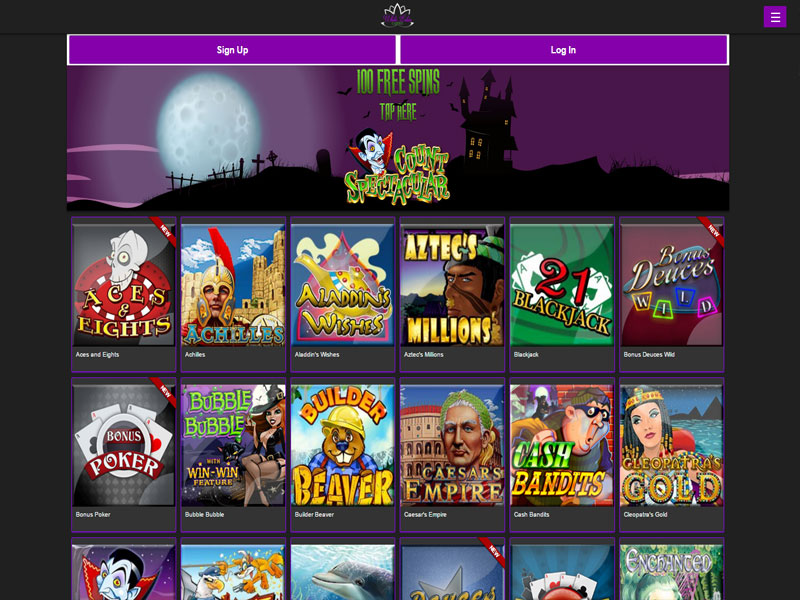Open the dolphin game thumbnail
This screenshot has width=800, height=600.
[x=343, y=569]
